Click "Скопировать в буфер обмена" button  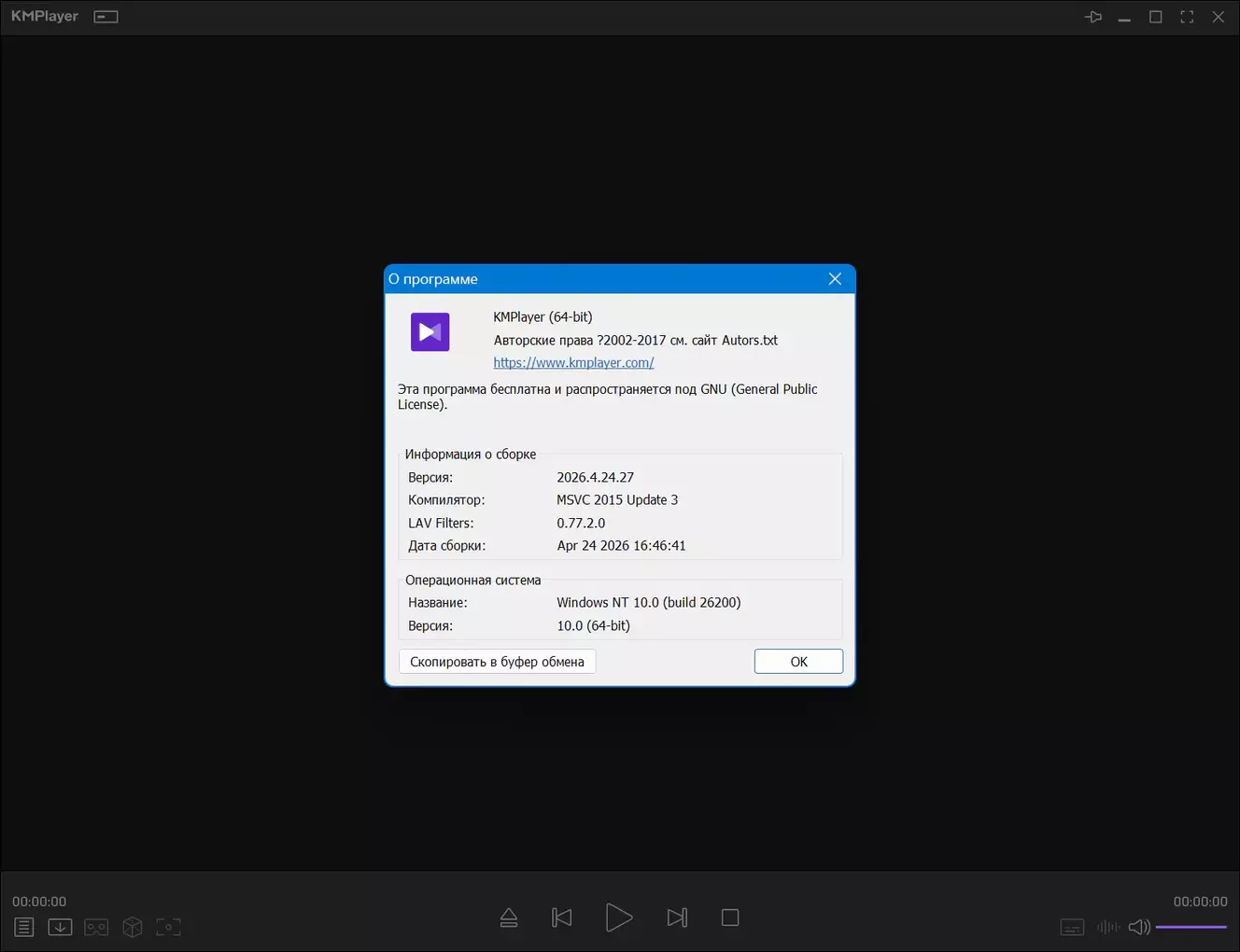(497, 662)
